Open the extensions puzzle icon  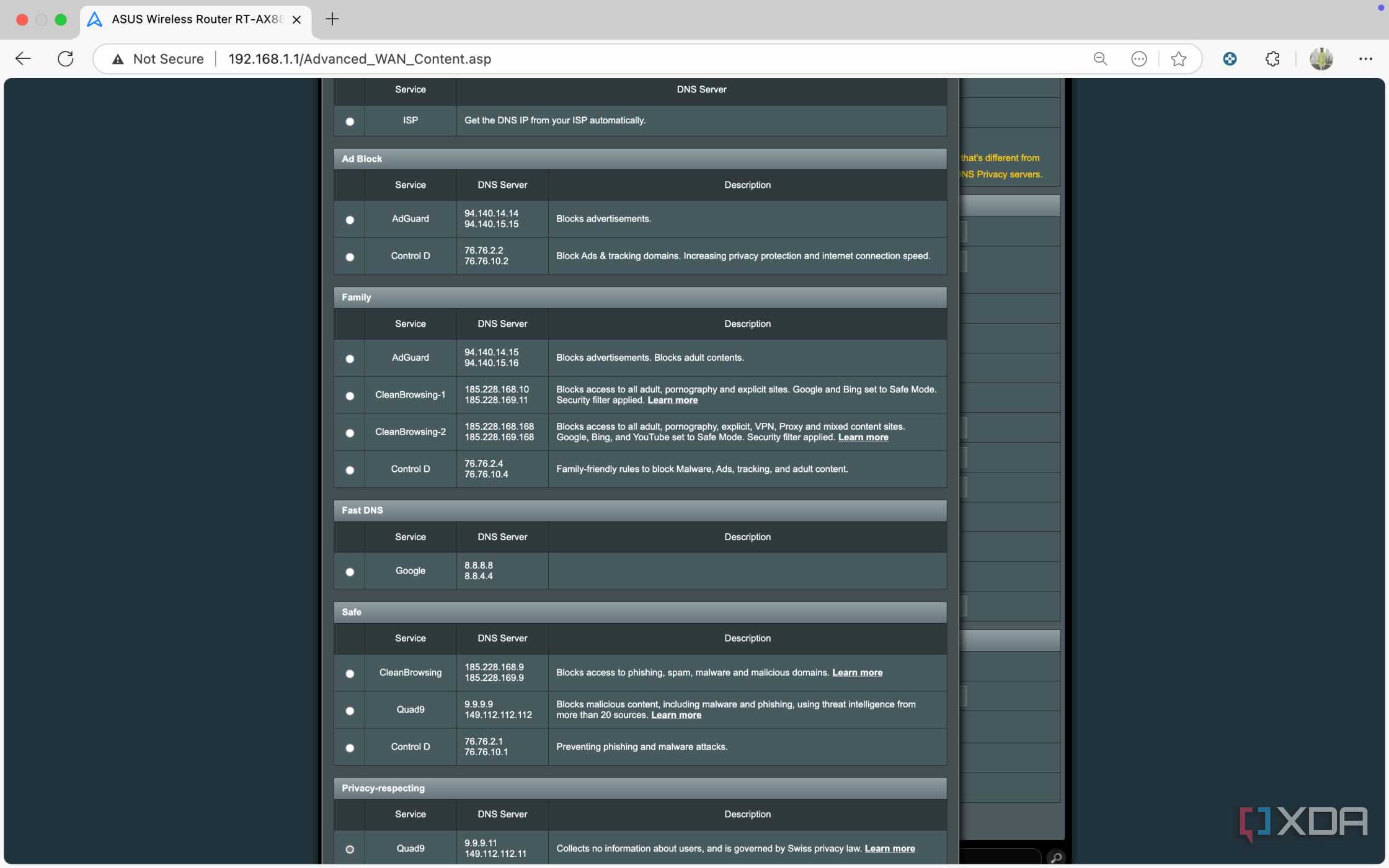(x=1272, y=59)
